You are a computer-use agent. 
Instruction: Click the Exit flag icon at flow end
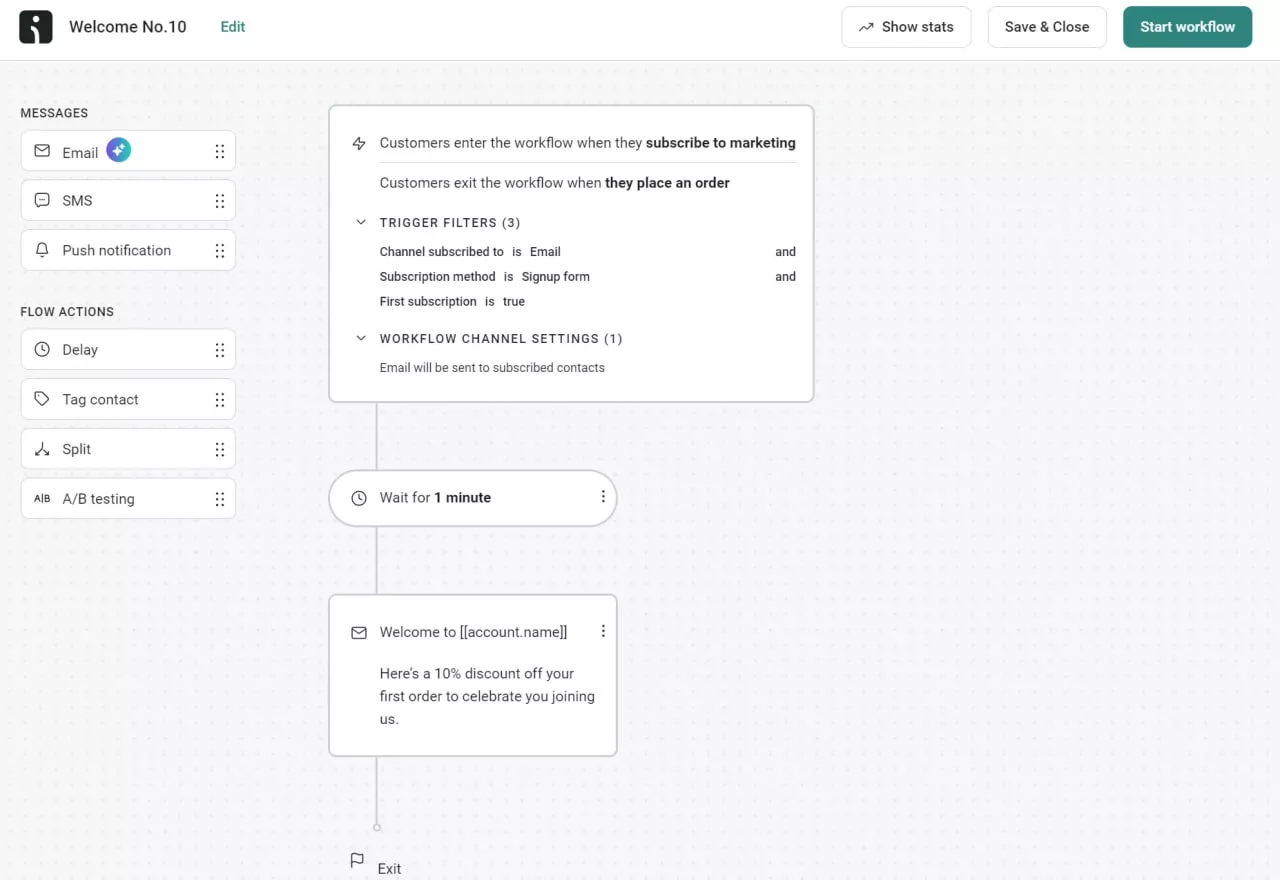pos(357,860)
